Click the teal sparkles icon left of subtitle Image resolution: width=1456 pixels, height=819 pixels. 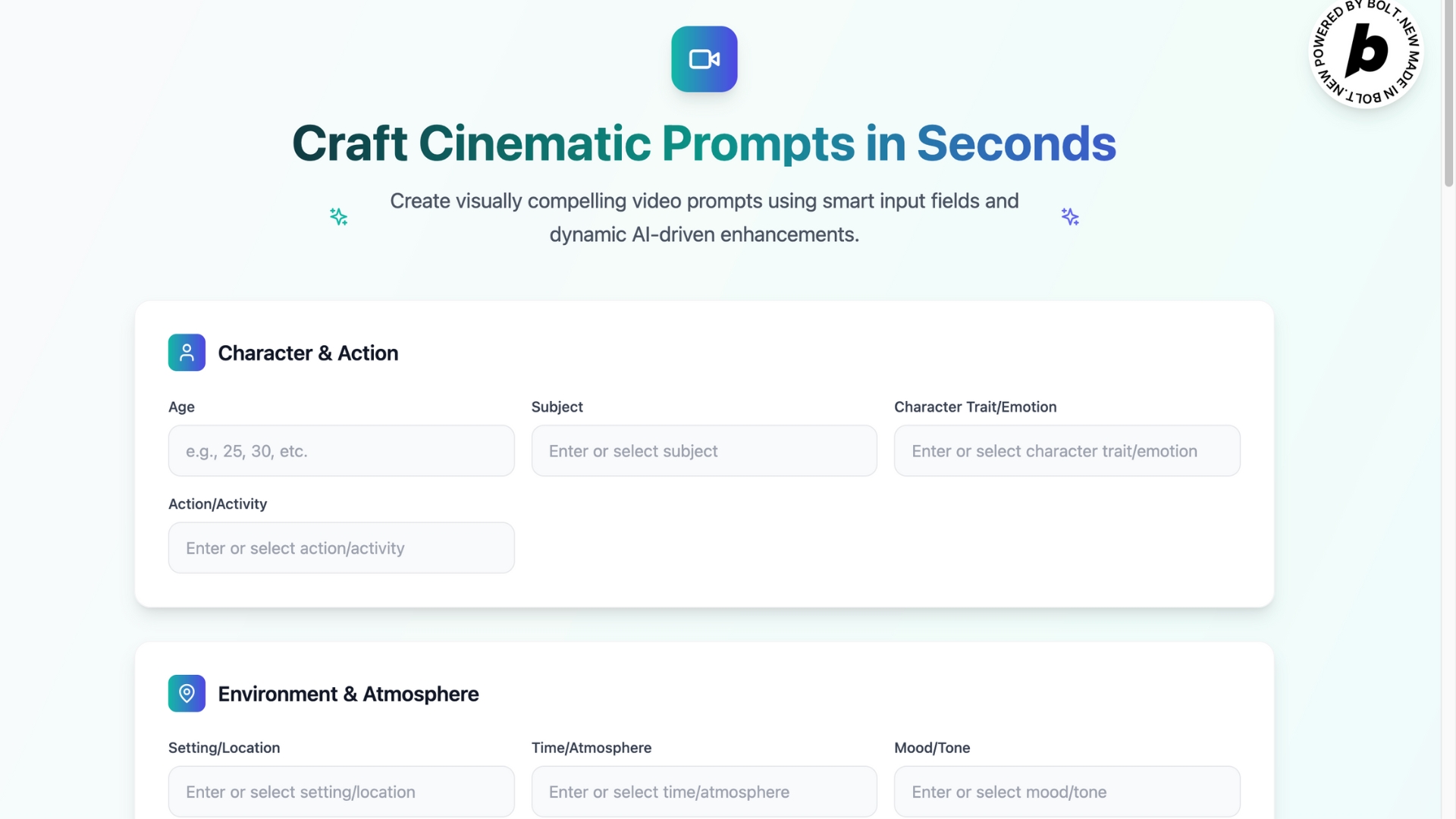[338, 217]
